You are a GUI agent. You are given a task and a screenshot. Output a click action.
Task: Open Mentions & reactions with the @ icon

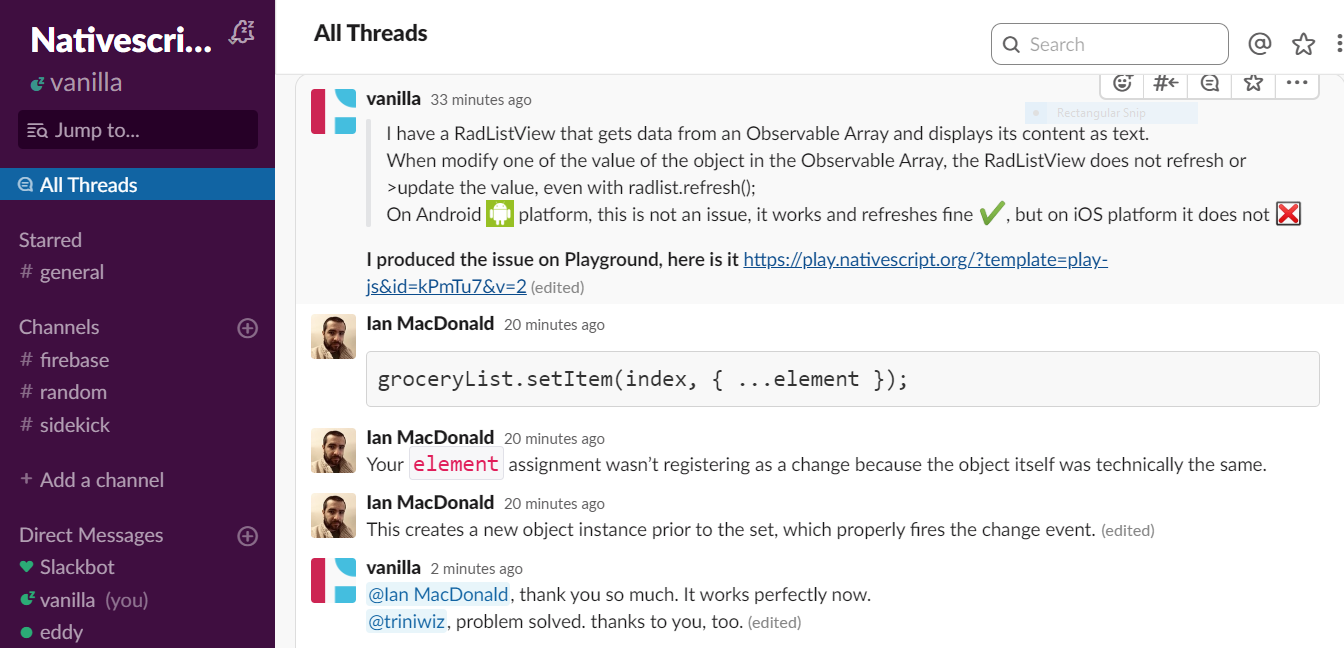1260,44
